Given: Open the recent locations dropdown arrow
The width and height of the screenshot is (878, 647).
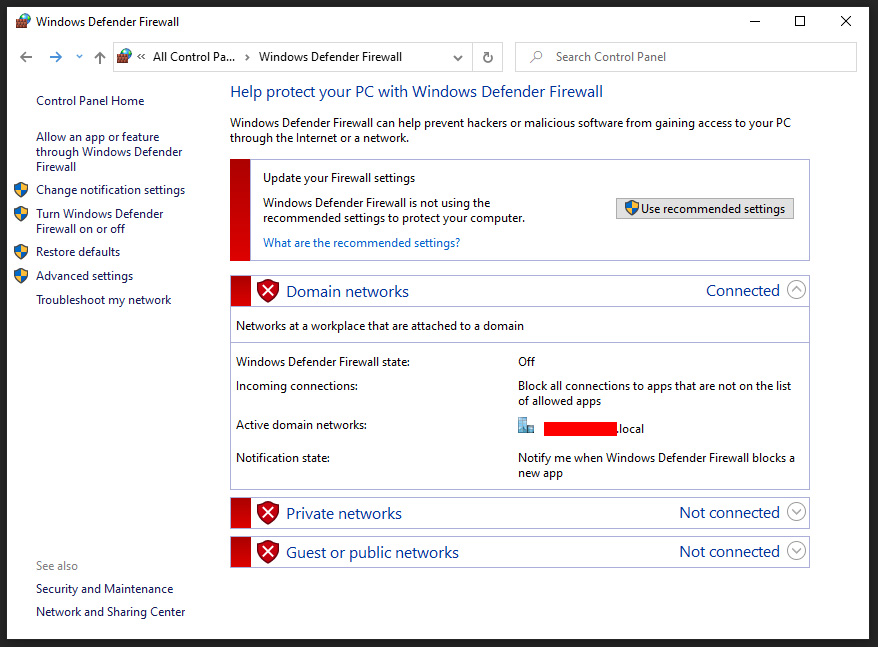Looking at the screenshot, I should tap(79, 57).
